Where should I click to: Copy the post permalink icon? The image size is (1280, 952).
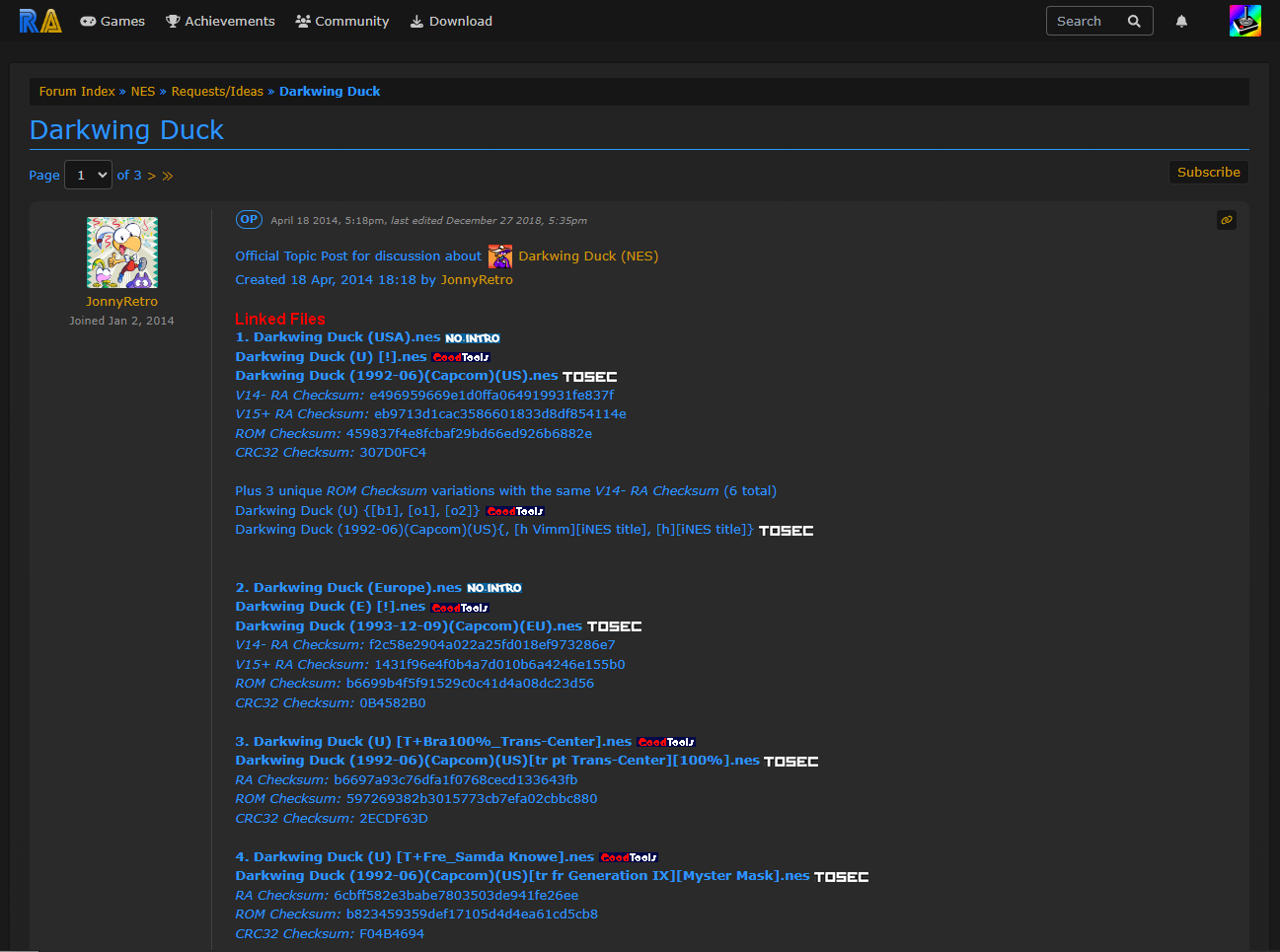tap(1227, 220)
